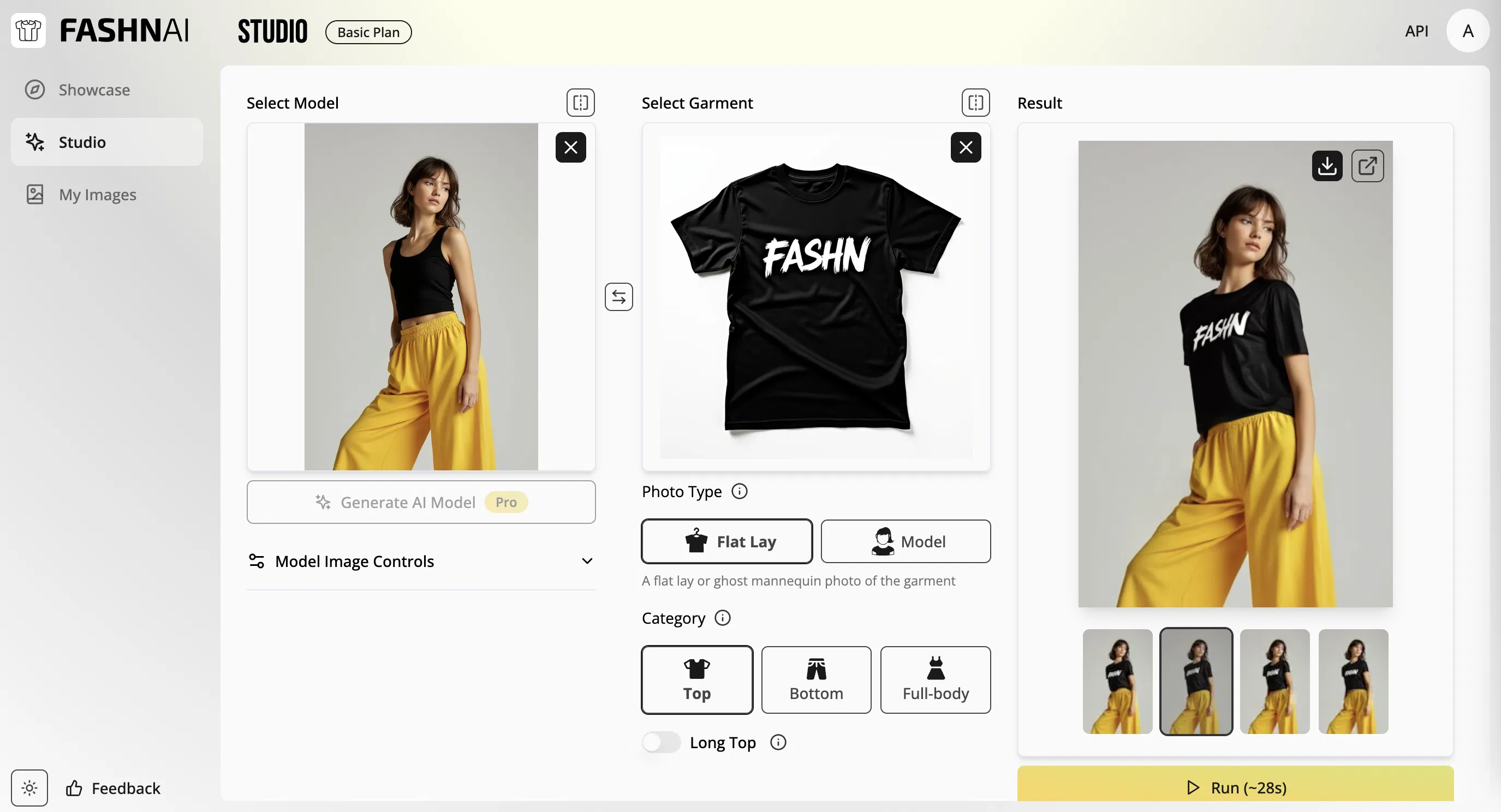Enable the Long Top toggle
1501x812 pixels.
(x=661, y=742)
